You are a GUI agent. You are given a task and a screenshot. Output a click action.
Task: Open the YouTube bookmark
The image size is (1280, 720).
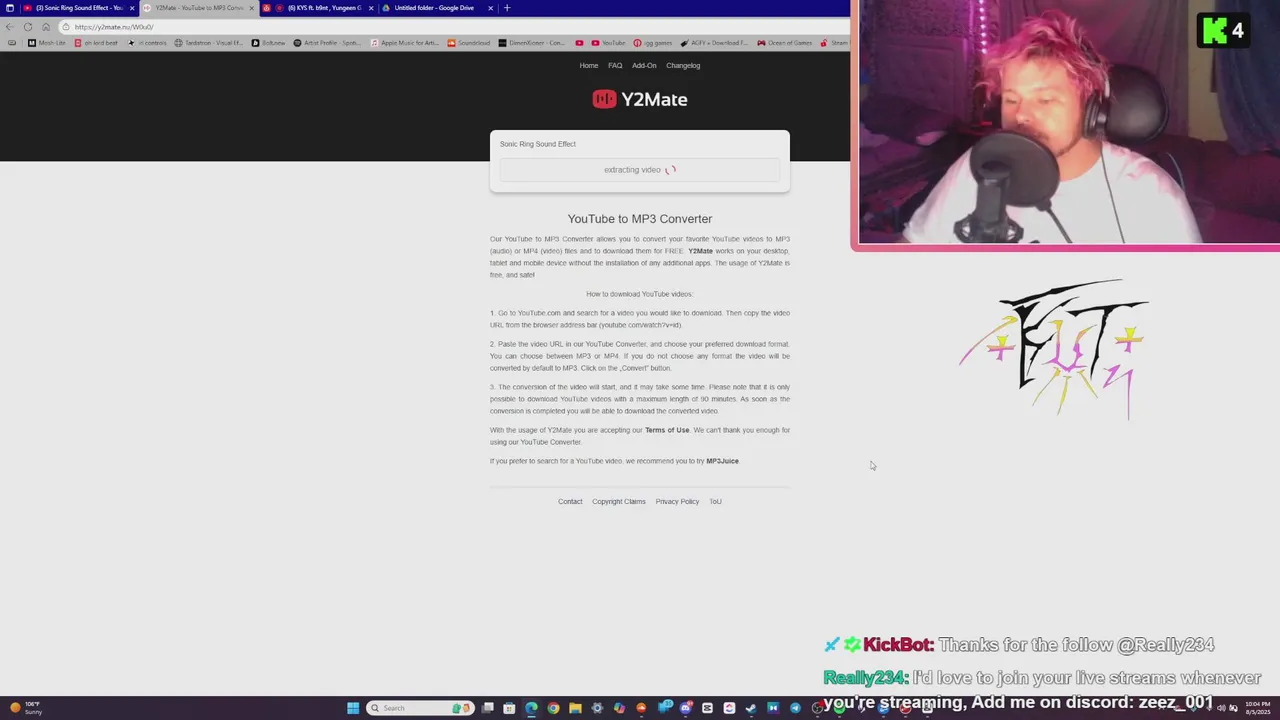608,43
